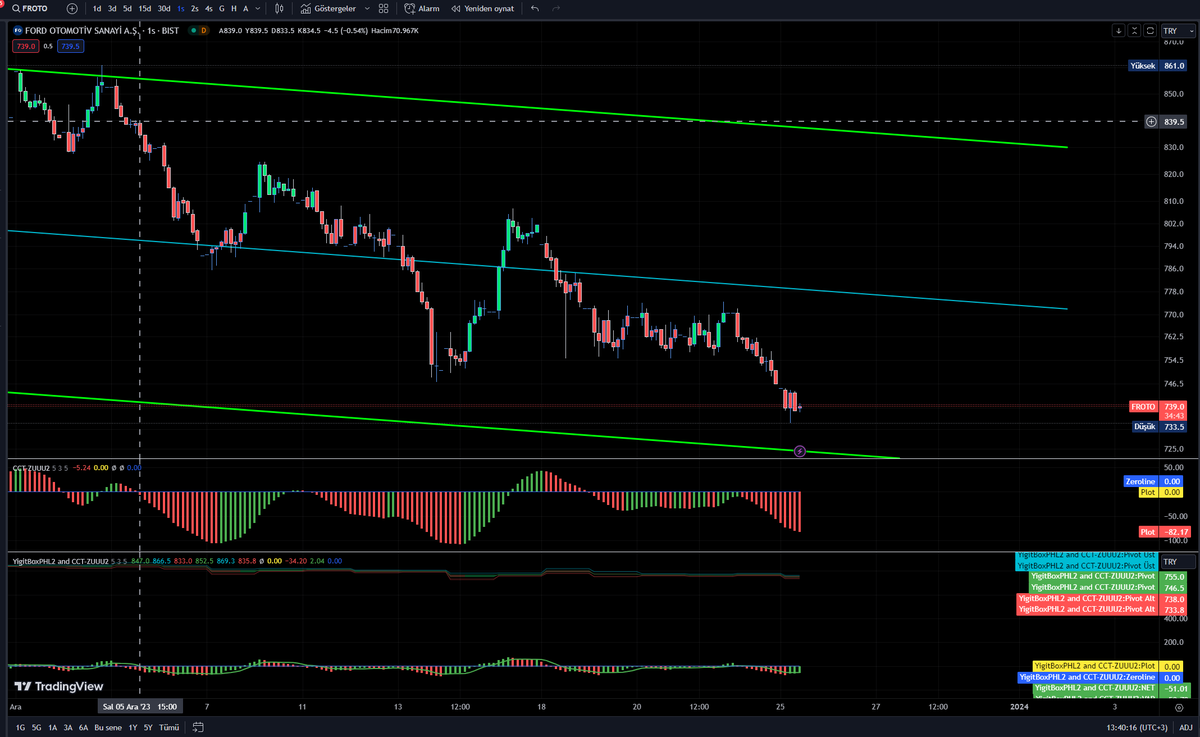Screen dimensions: 1200x737
Task: Click the orange D data status badge
Action: pos(204,31)
